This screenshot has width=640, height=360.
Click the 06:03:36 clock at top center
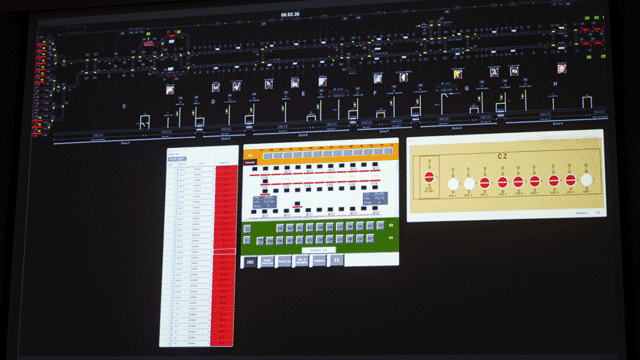point(290,15)
